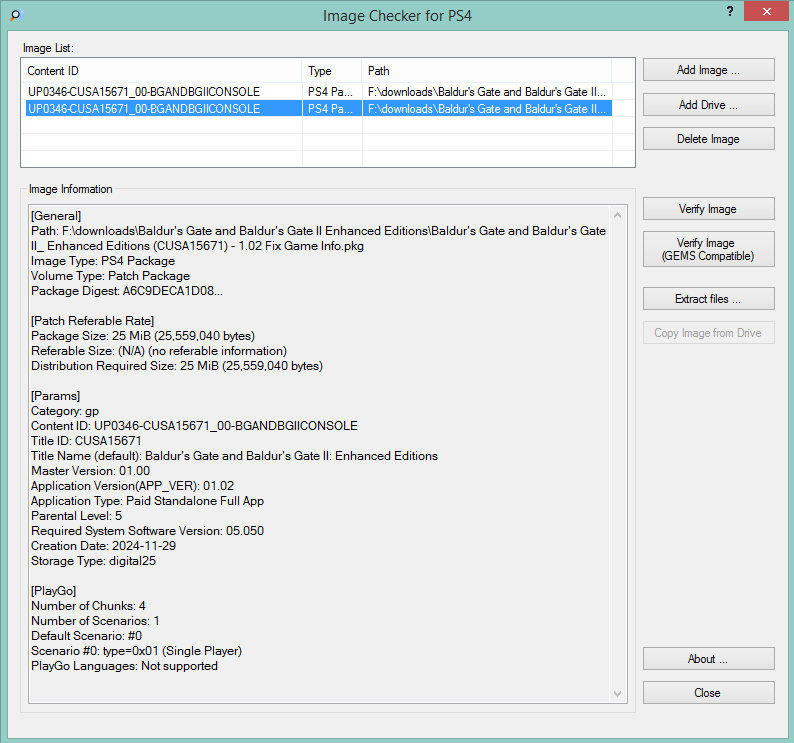Click the Type column header

tap(332, 71)
